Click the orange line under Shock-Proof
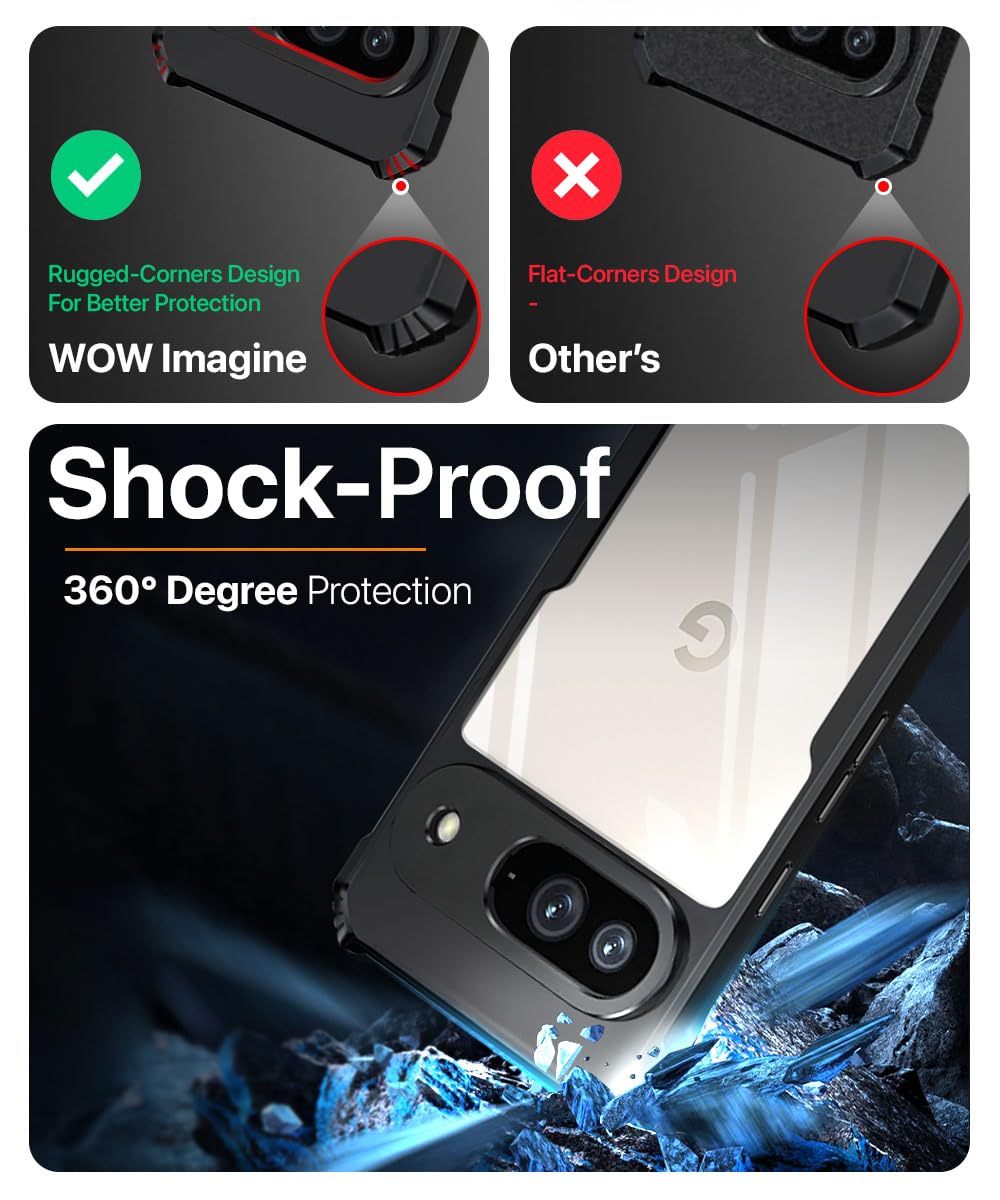The image size is (1000, 1200). [x=246, y=549]
